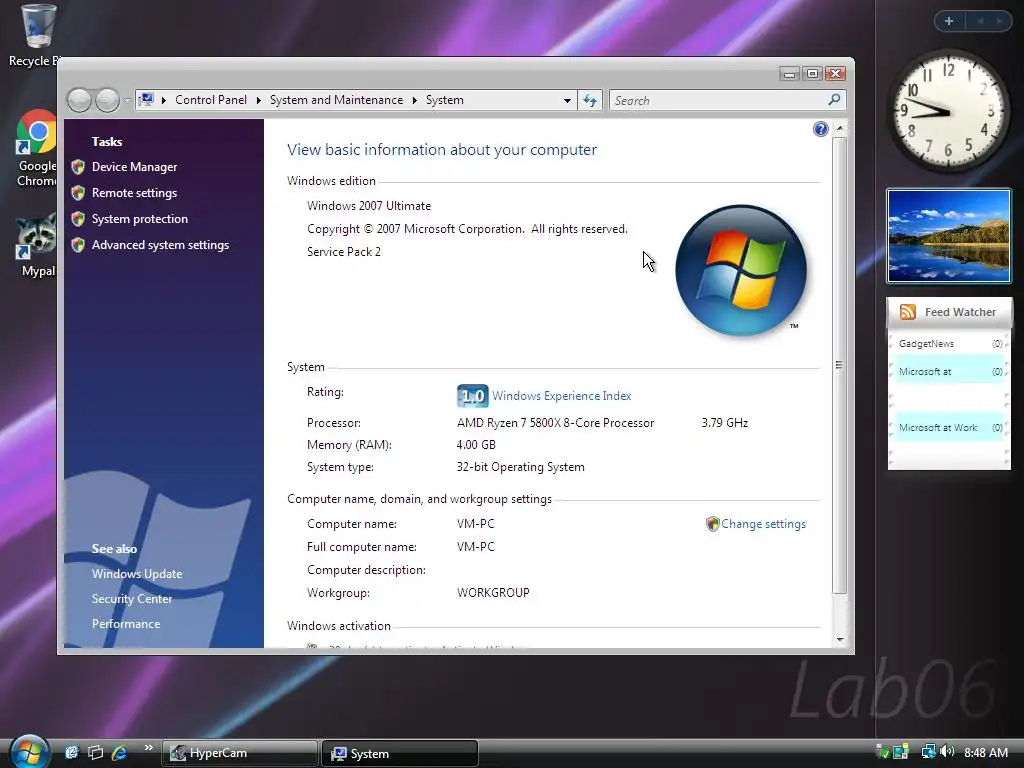Open System protection task
Viewport: 1024px width, 768px height.
(140, 219)
